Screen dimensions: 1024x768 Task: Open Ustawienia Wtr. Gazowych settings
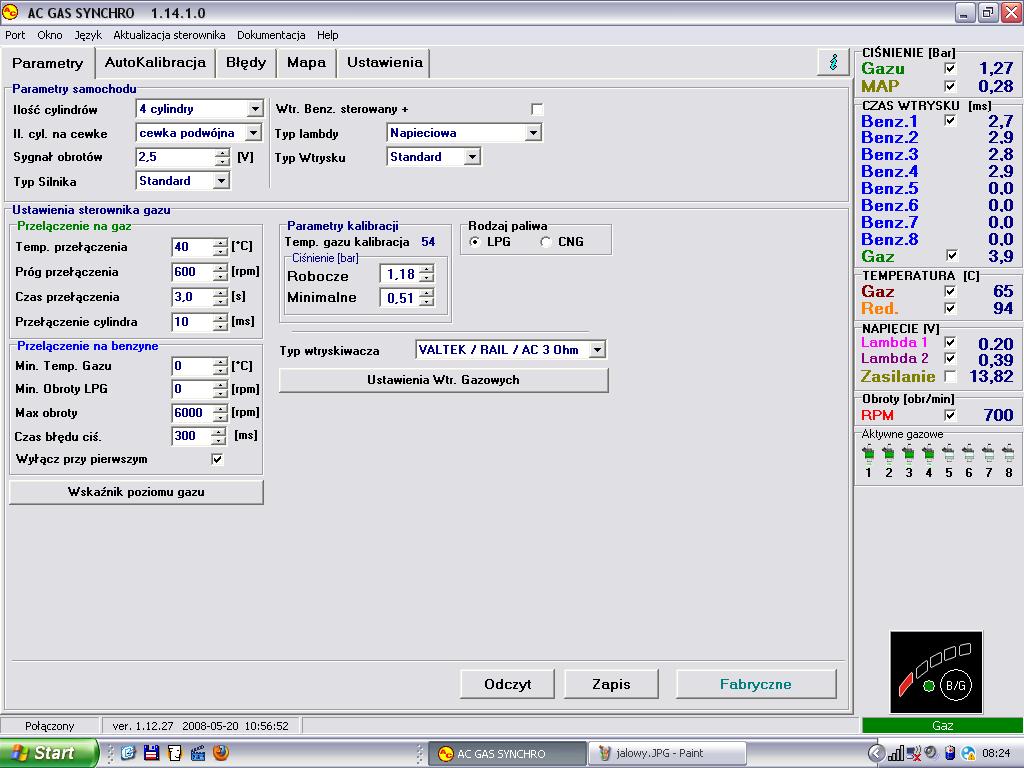pyautogui.click(x=443, y=380)
